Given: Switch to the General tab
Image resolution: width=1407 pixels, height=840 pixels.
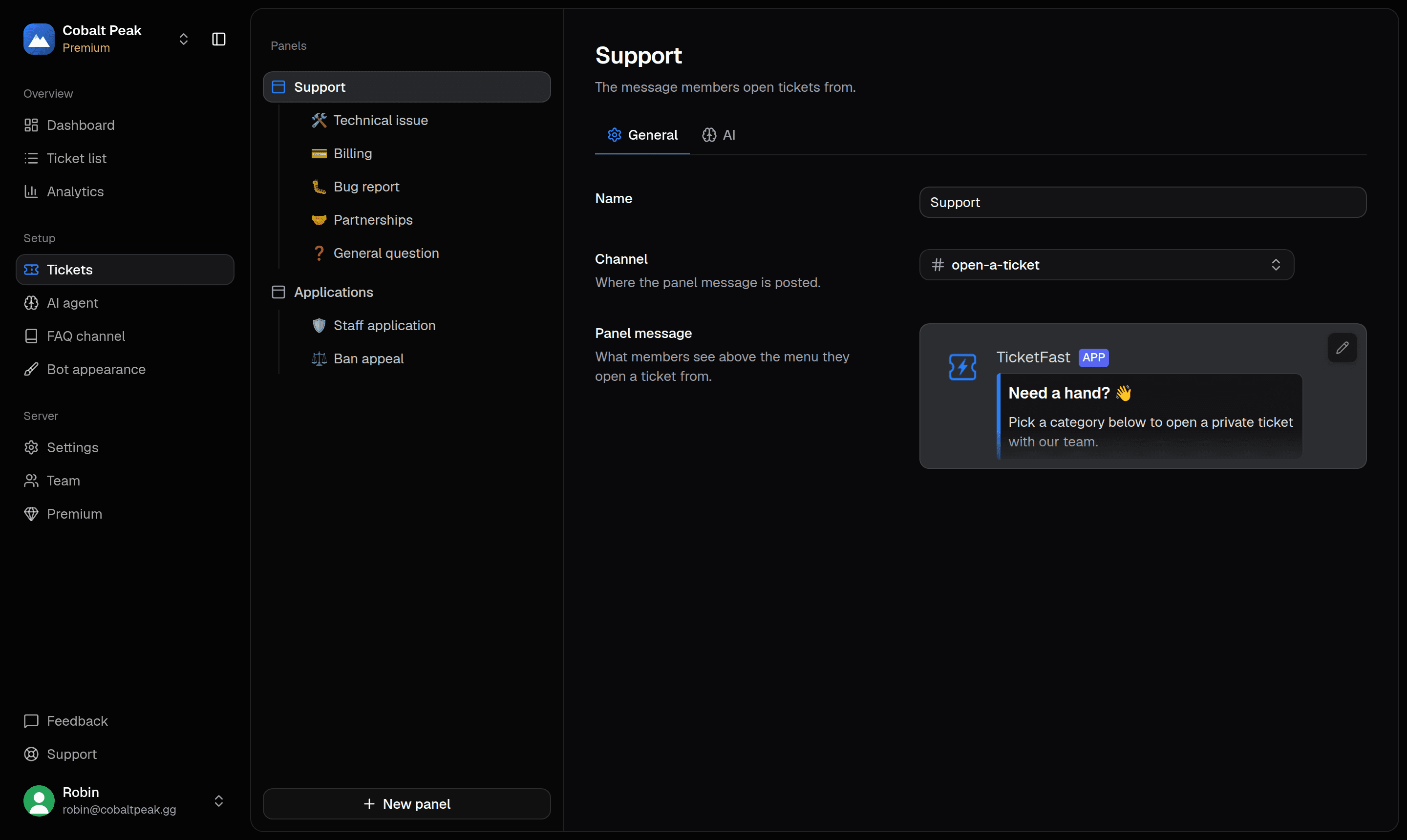Looking at the screenshot, I should (642, 135).
